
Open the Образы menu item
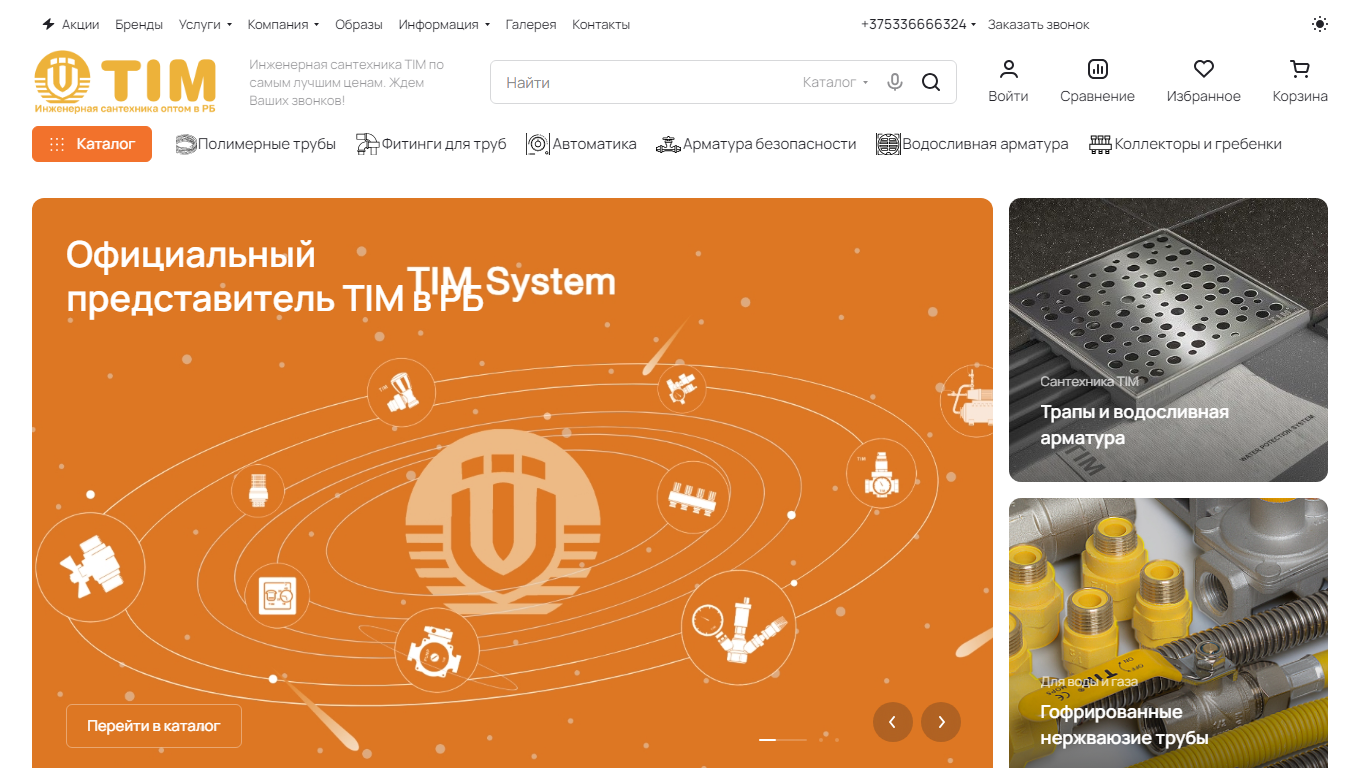(359, 24)
